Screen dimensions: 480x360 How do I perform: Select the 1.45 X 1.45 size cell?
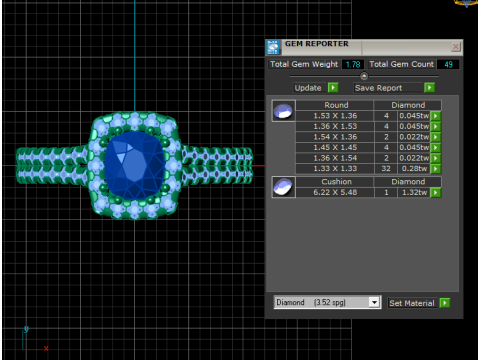coord(335,148)
